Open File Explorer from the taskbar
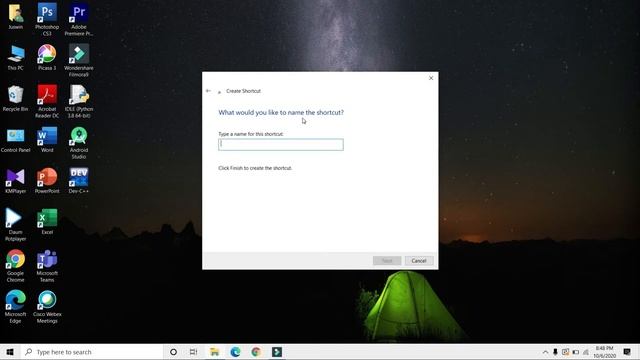Screen dimensions: 640x360 (215, 352)
